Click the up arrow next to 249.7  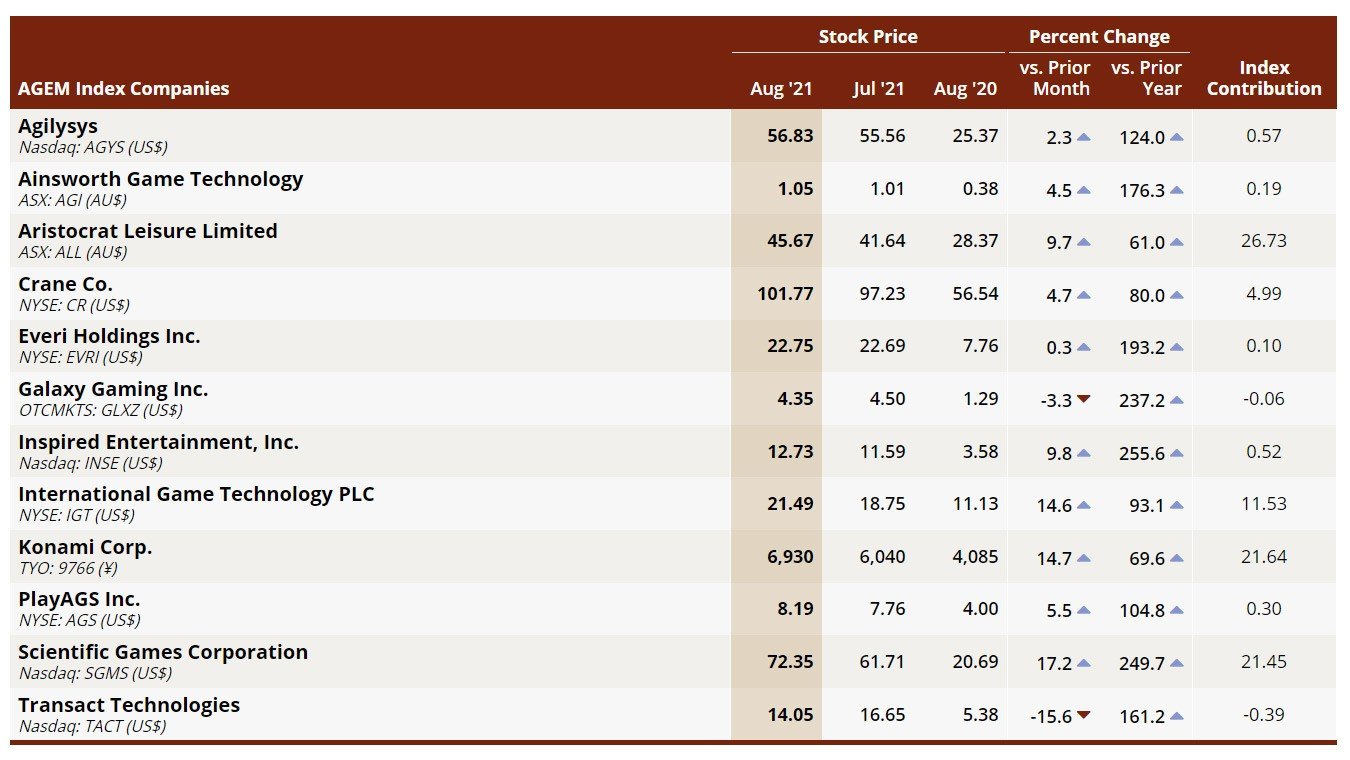(1176, 663)
